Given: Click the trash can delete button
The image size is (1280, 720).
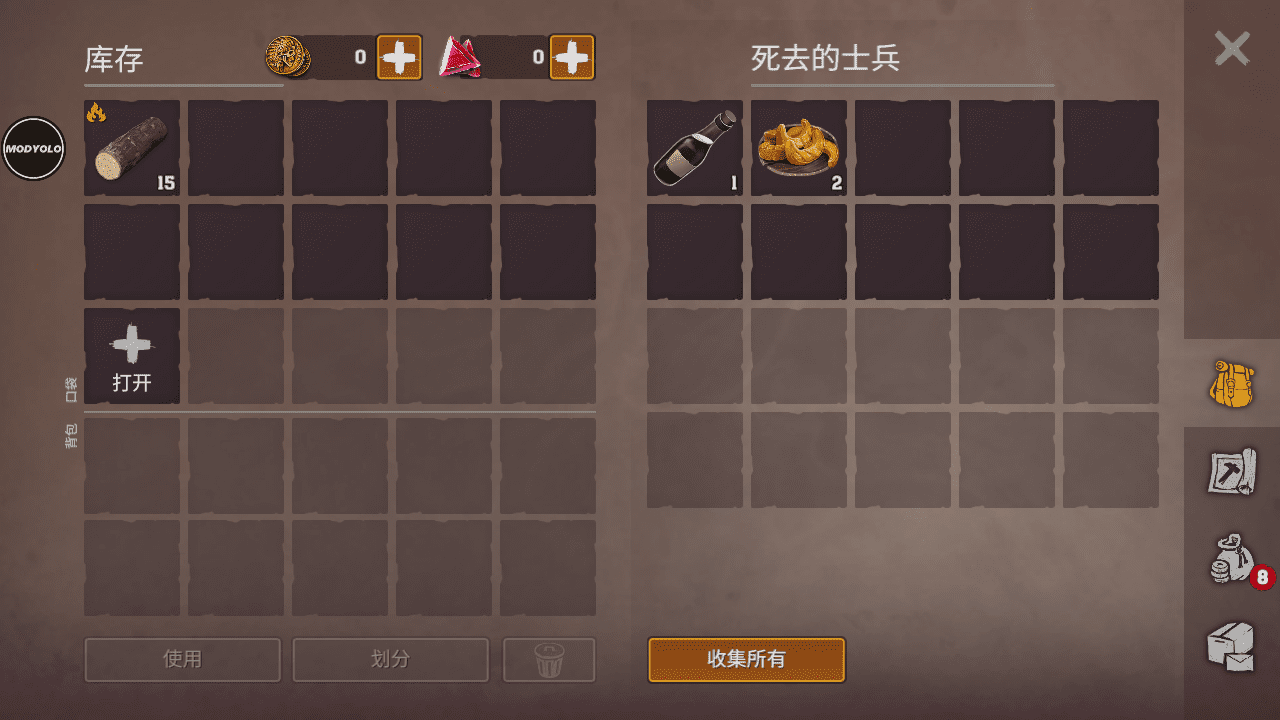Looking at the screenshot, I should point(549,660).
